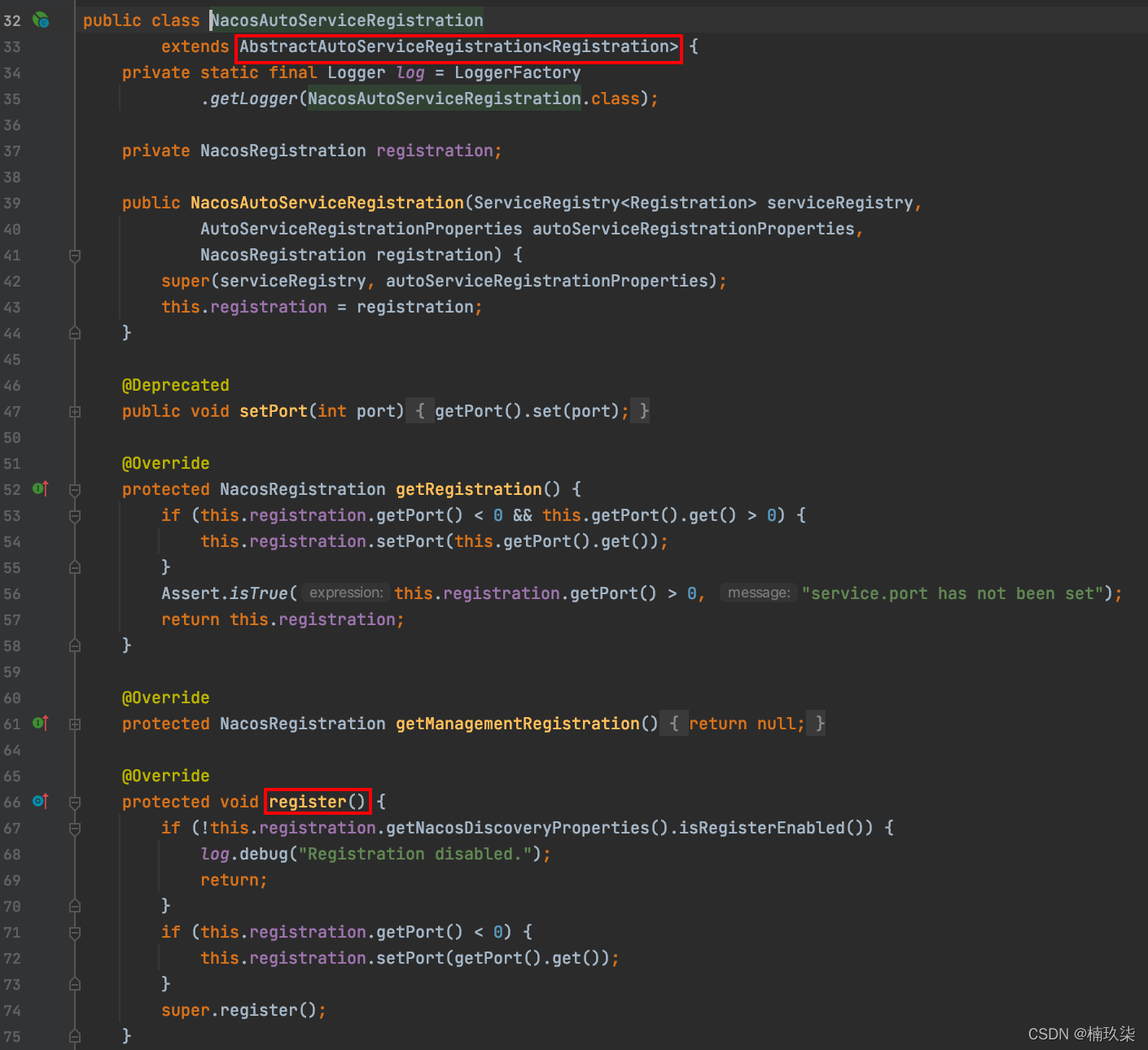
Task: Click AutoServiceRegistrationProperties type on line 40
Action: pyautogui.click(x=361, y=229)
